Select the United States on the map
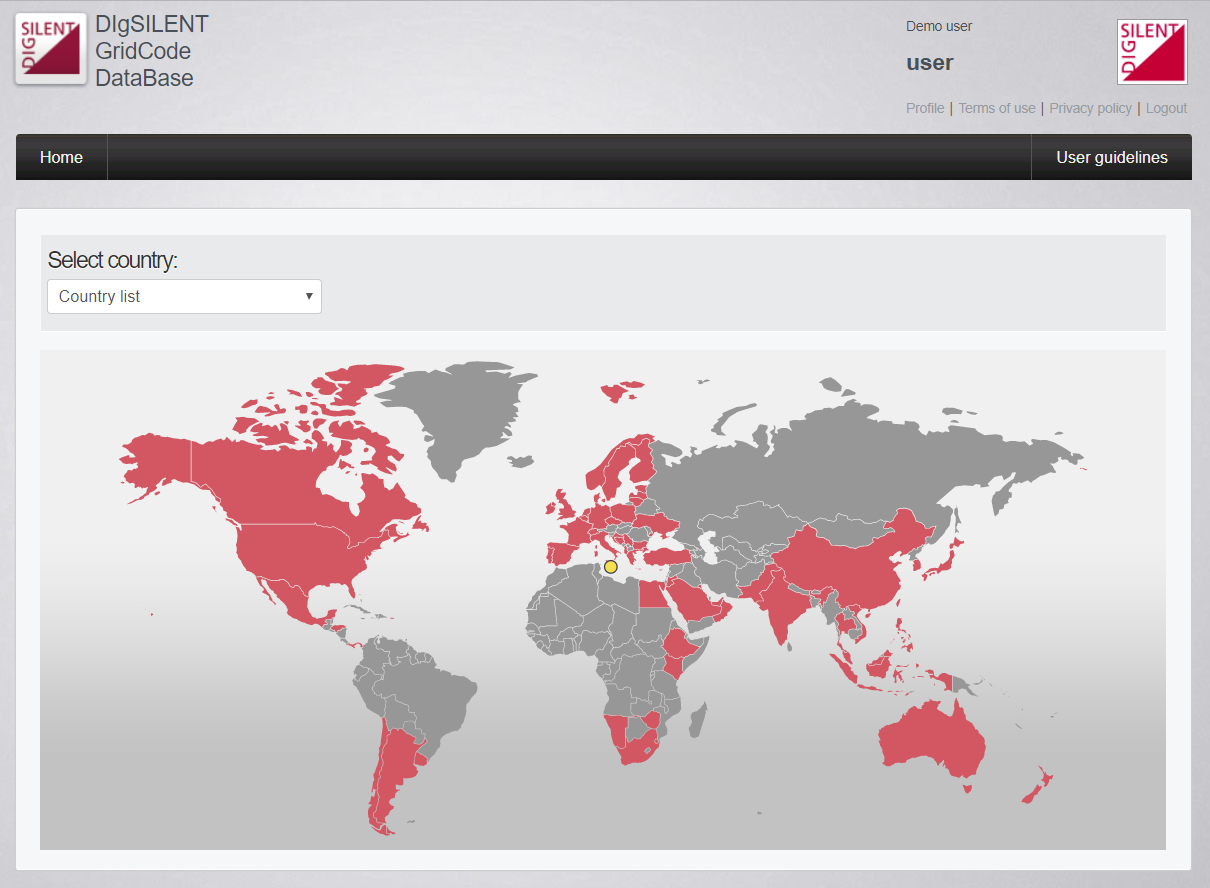 coord(300,555)
